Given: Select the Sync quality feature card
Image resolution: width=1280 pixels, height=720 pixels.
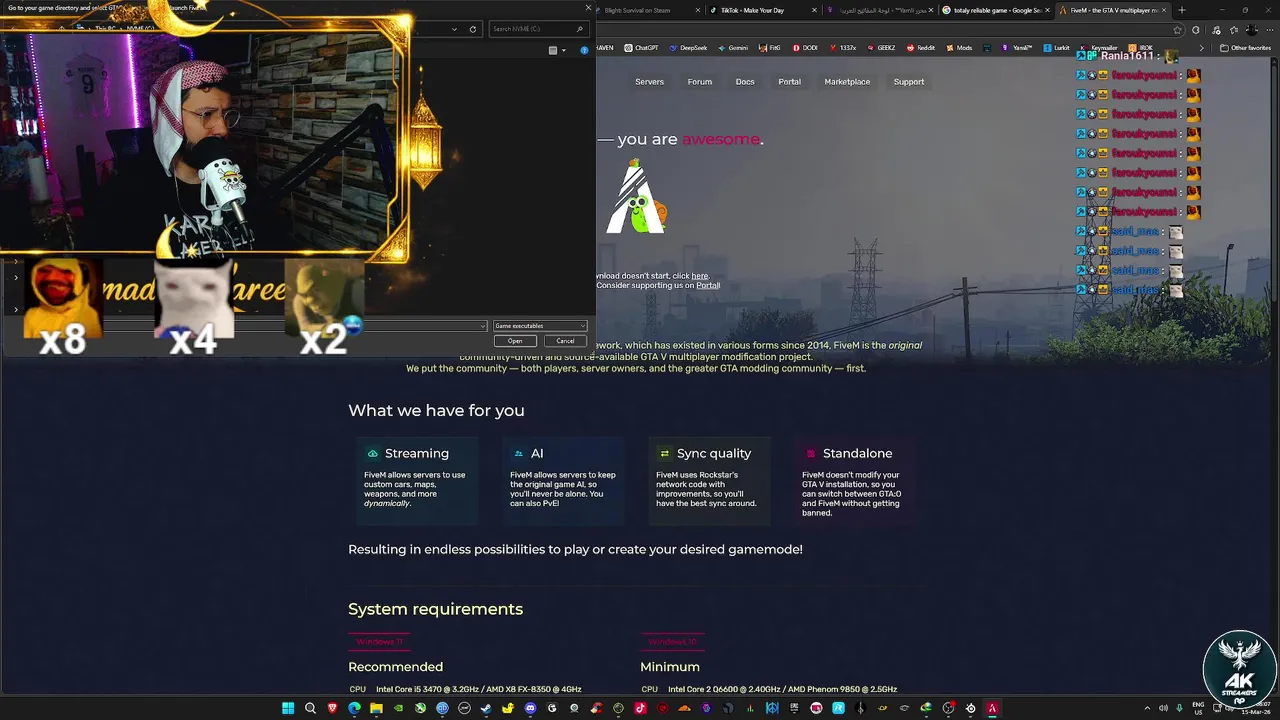Looking at the screenshot, I should pyautogui.click(x=709, y=481).
